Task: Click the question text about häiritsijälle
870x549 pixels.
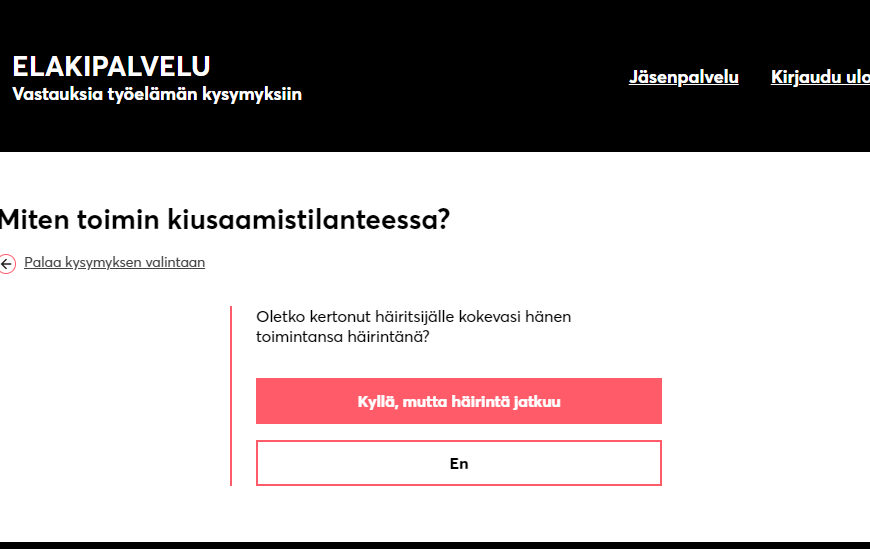Action: click(413, 327)
